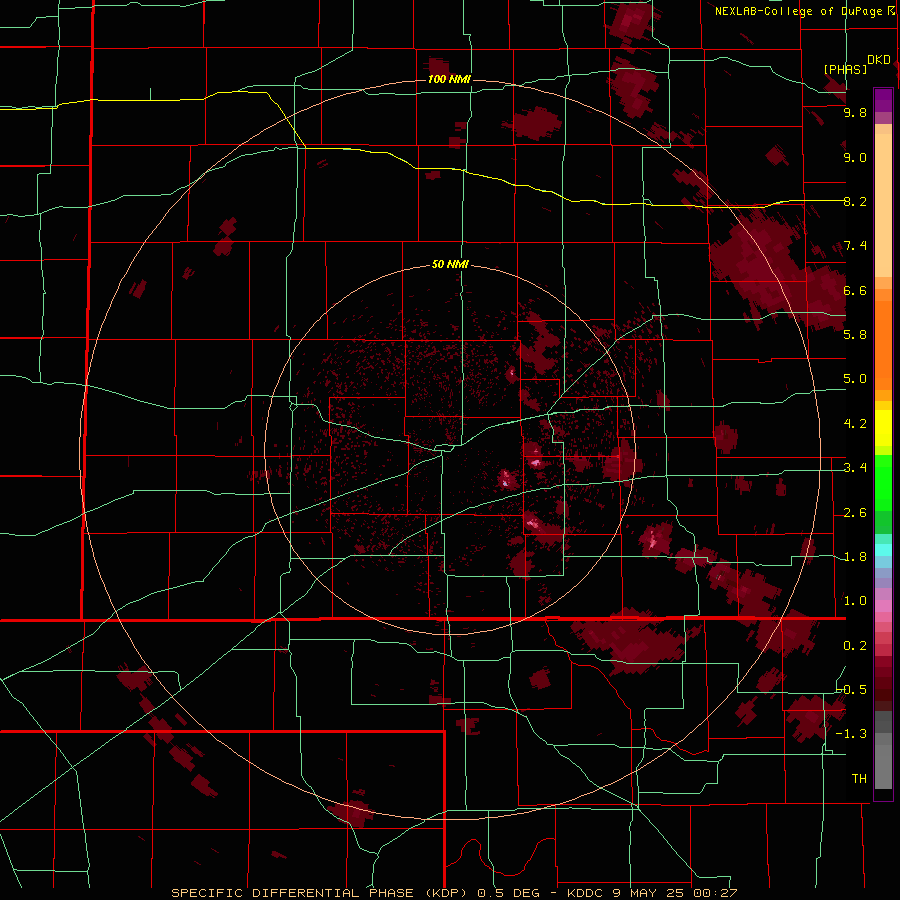This screenshot has height=900, width=900.
Task: Click the '9 MAY 25' date in the caption
Action: pos(651,893)
